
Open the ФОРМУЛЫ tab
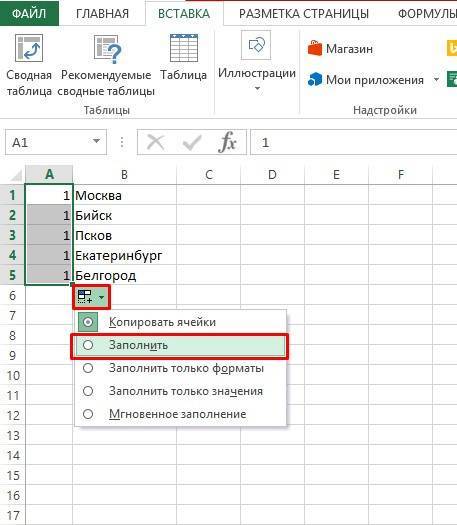(427, 13)
